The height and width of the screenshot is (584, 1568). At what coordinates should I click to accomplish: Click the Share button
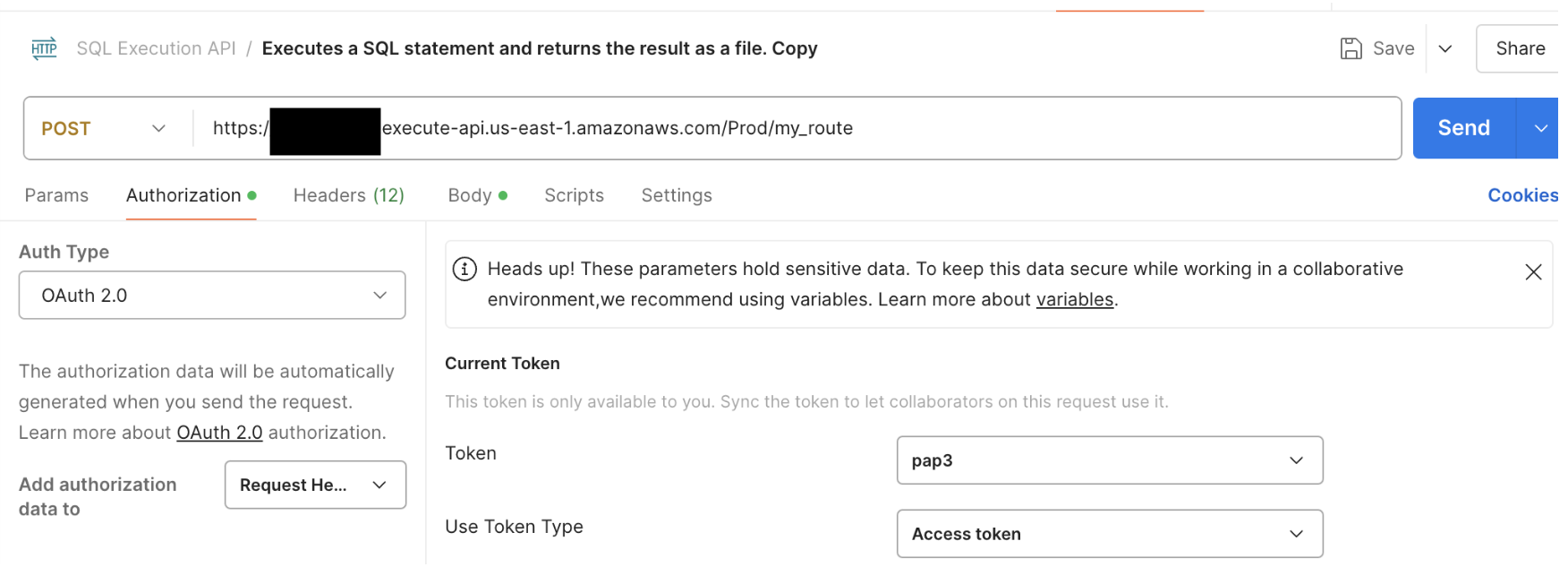click(x=1525, y=48)
